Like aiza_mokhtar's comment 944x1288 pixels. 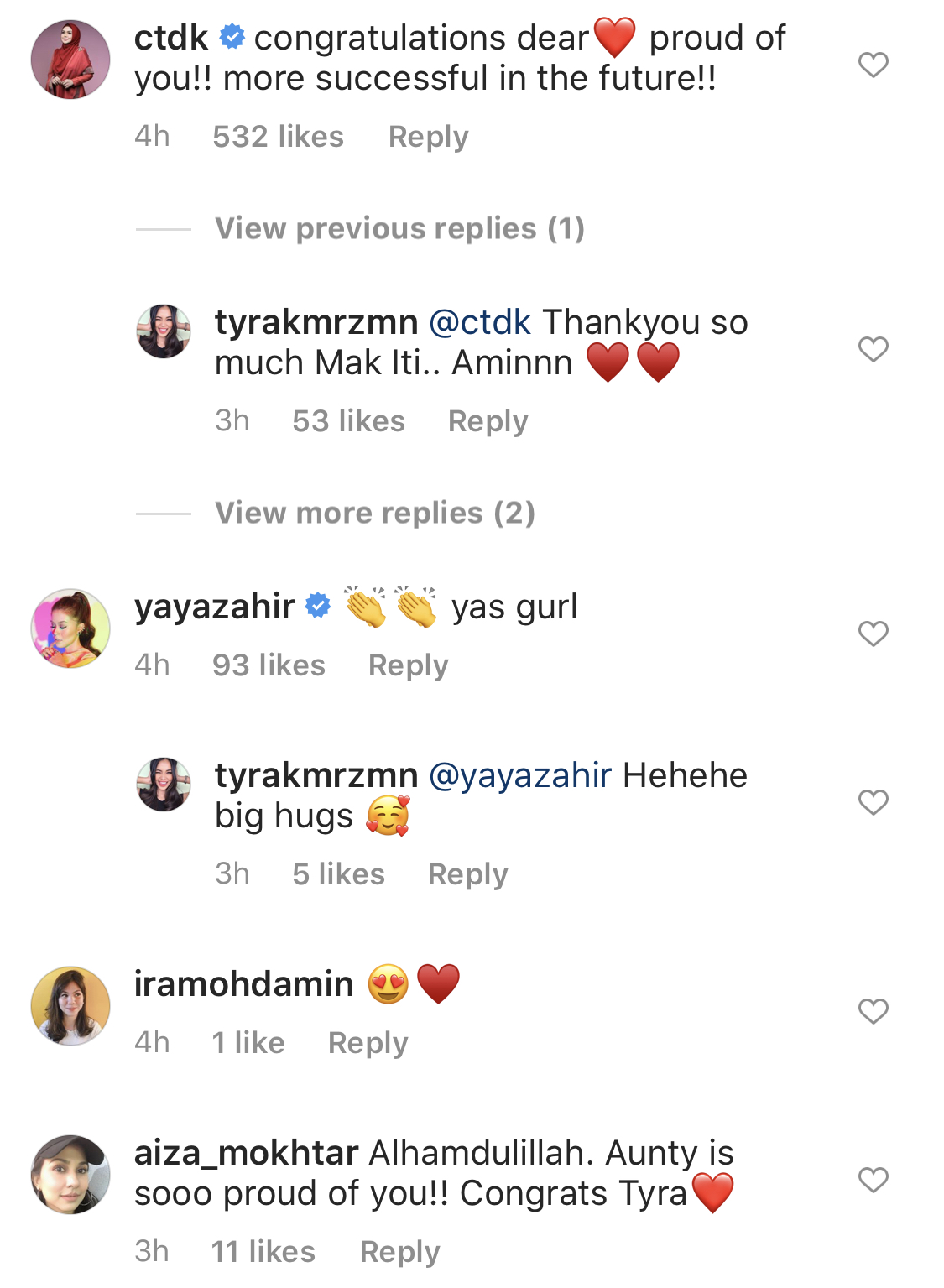click(873, 1180)
